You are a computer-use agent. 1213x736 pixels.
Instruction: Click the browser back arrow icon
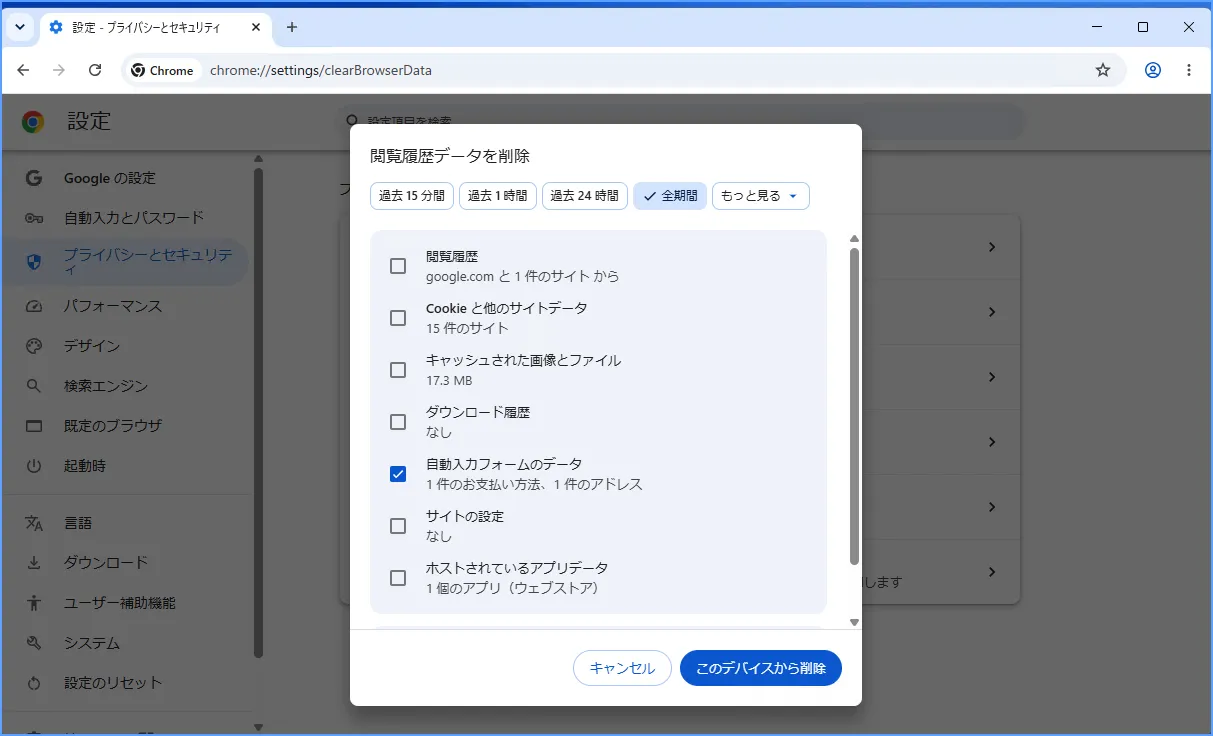tap(23, 70)
